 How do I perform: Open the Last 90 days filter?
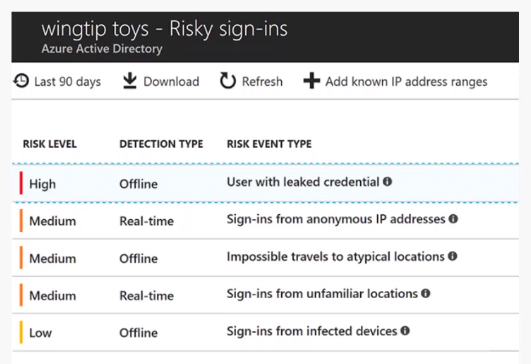pos(57,82)
